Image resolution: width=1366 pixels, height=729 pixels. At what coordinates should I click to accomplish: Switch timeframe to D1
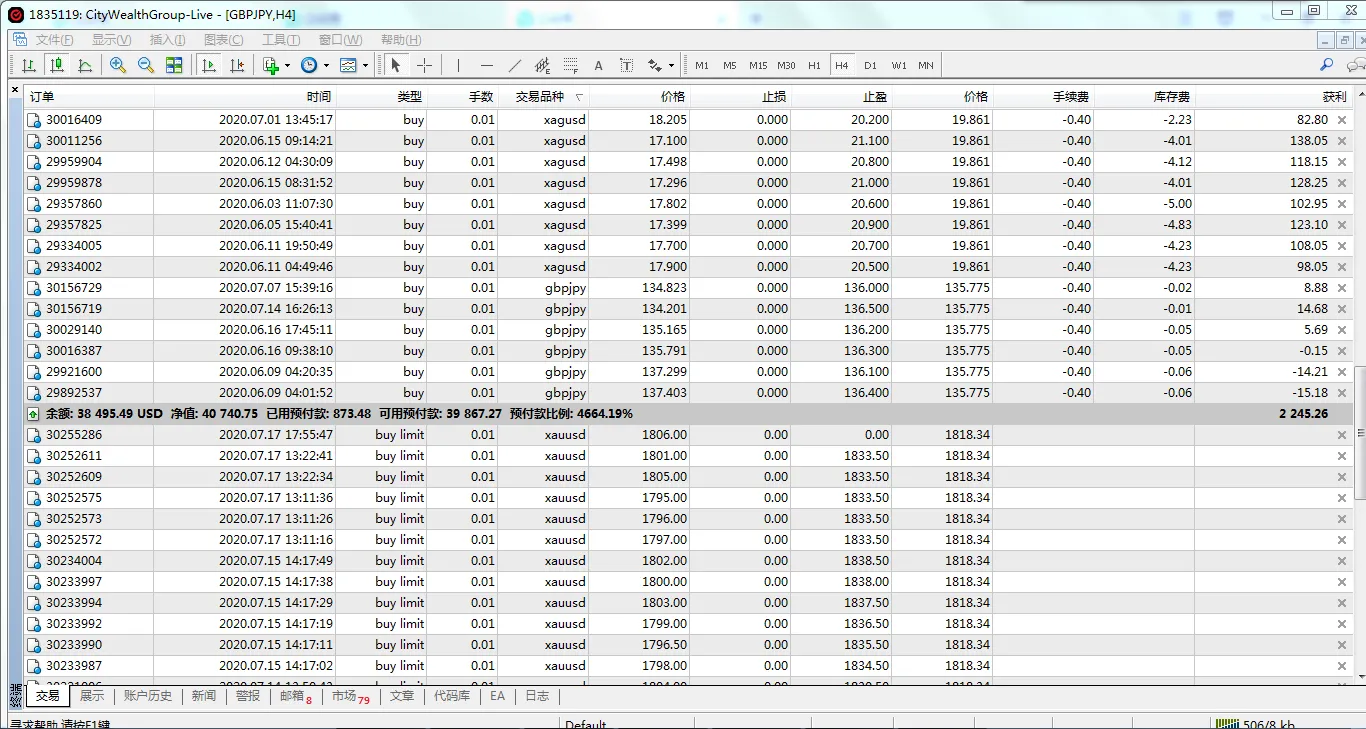[870, 65]
